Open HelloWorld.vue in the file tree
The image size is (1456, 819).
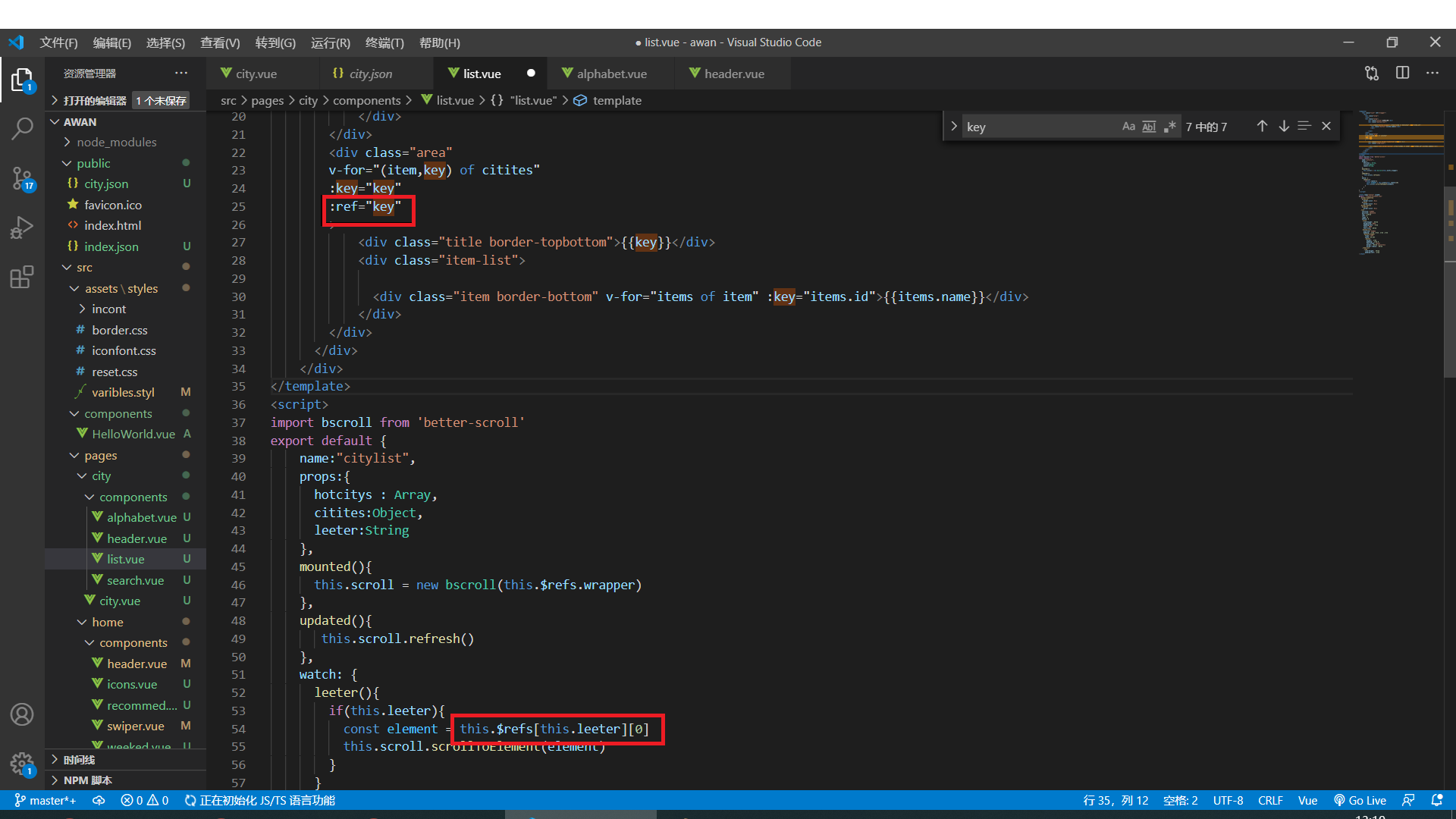pos(133,434)
